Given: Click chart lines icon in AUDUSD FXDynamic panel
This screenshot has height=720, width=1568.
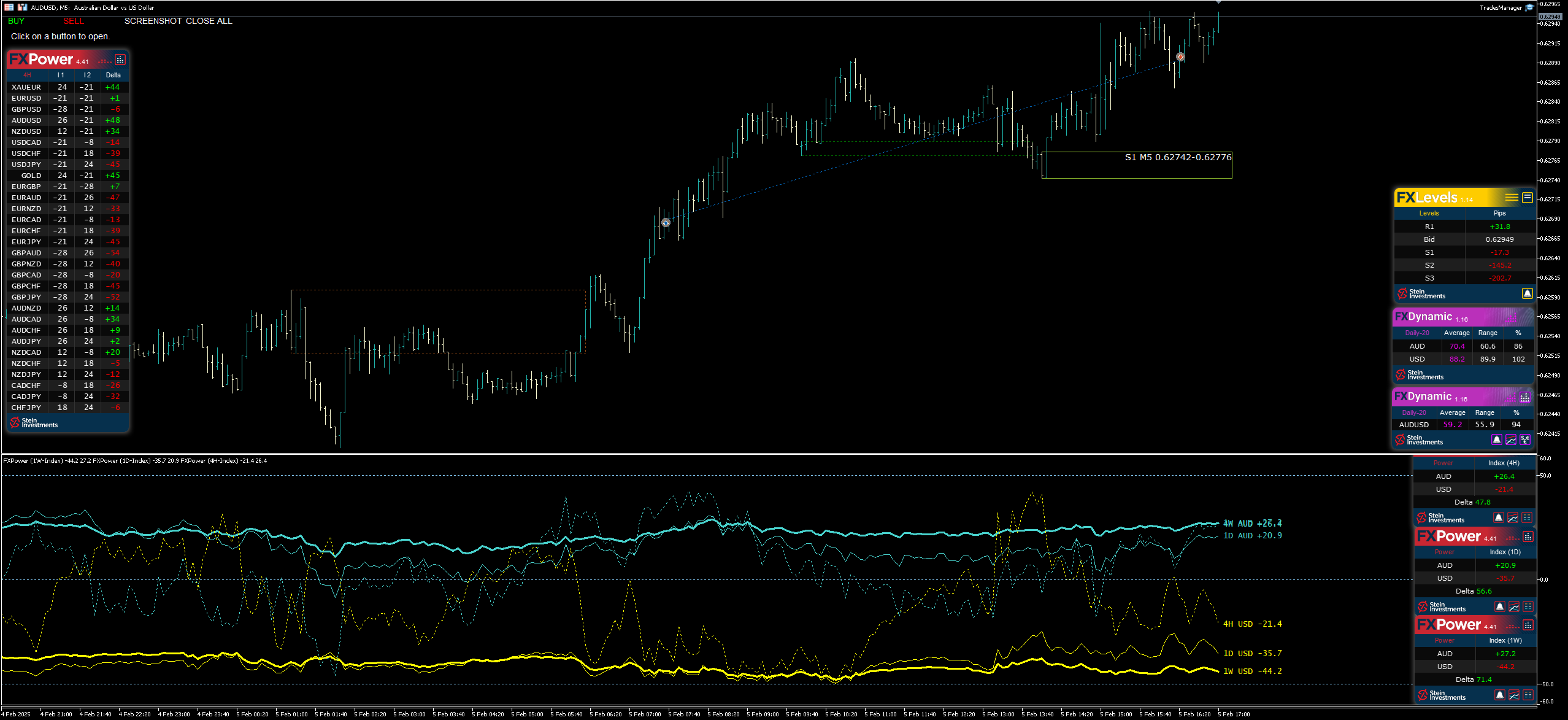Looking at the screenshot, I should [1511, 439].
